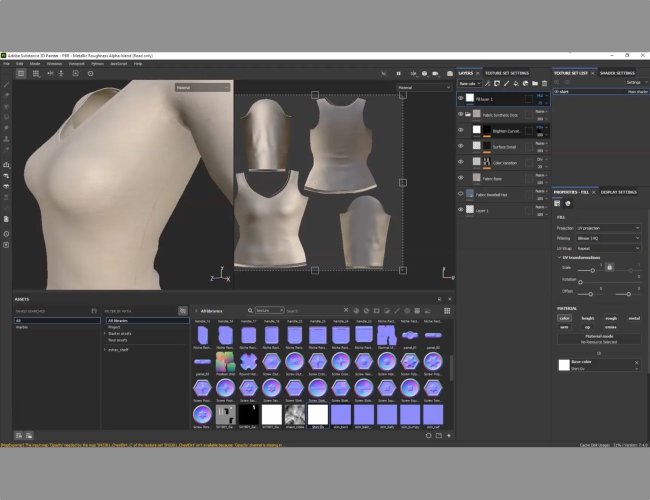Click the delete layer trash icon

pyautogui.click(x=544, y=83)
